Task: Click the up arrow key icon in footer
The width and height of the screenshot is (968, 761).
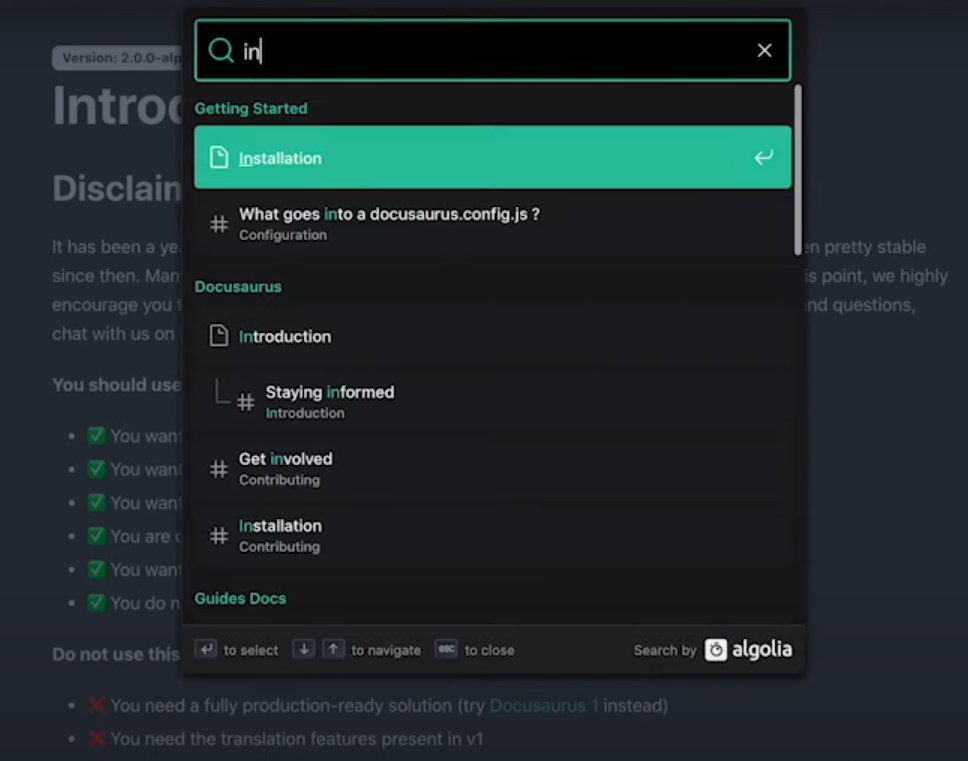Action: [x=333, y=649]
